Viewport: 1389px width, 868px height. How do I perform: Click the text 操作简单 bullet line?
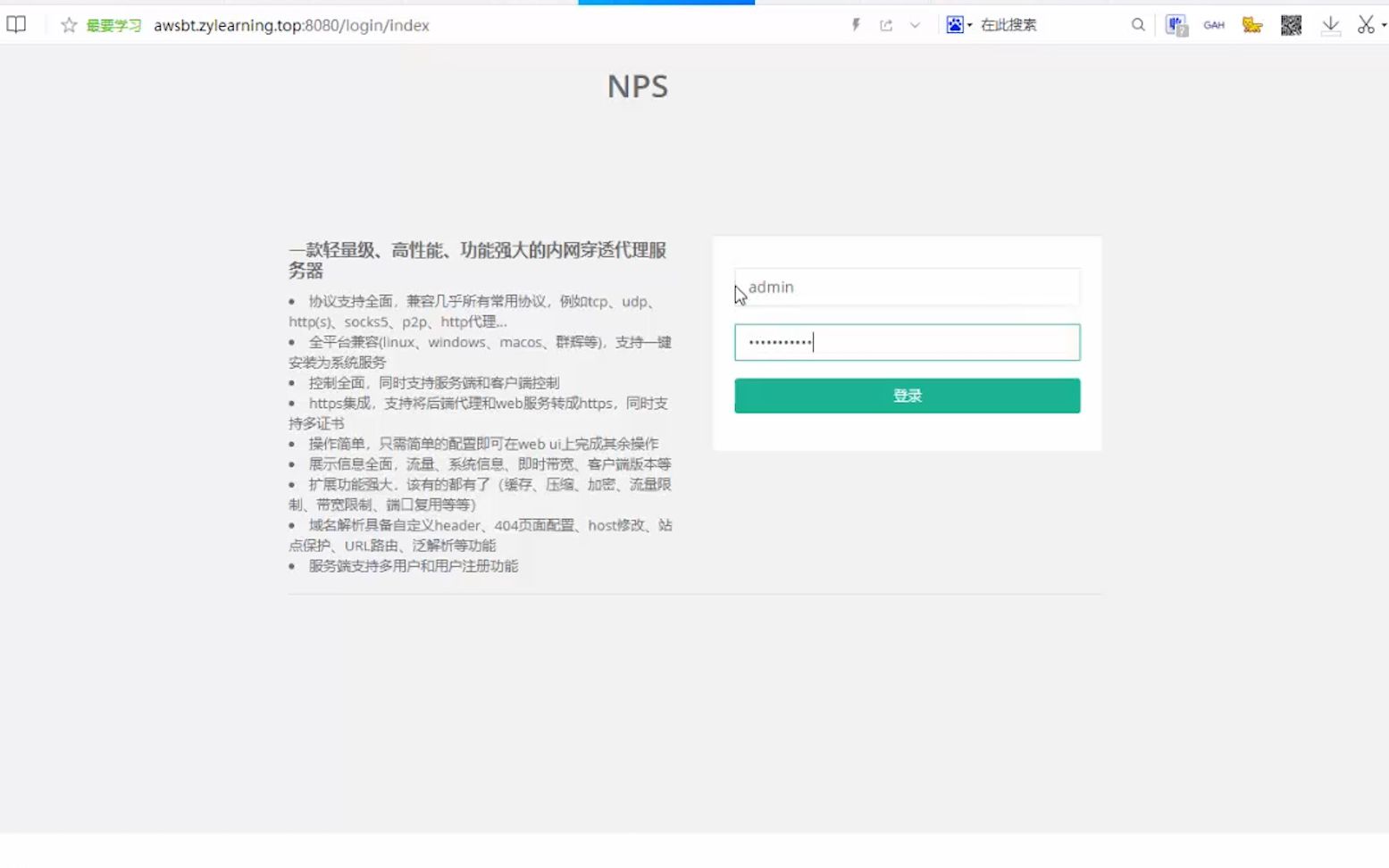click(483, 444)
